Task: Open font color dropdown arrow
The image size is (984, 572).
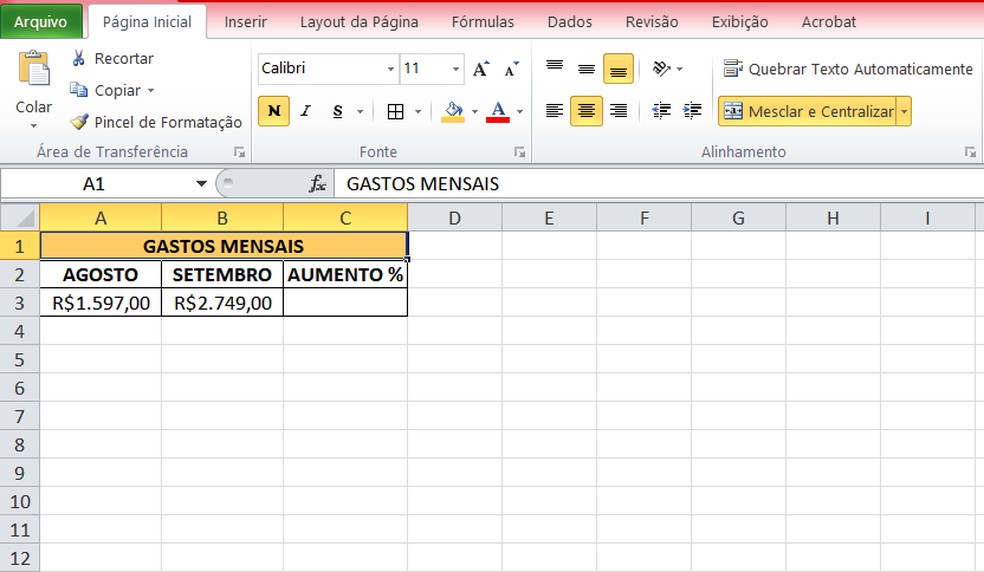Action: point(520,112)
